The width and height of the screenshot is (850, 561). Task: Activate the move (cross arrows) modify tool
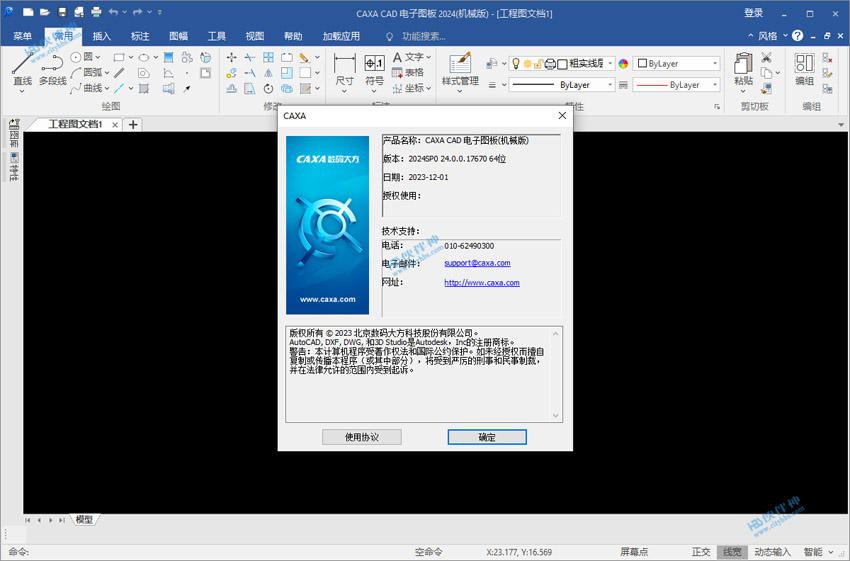231,57
